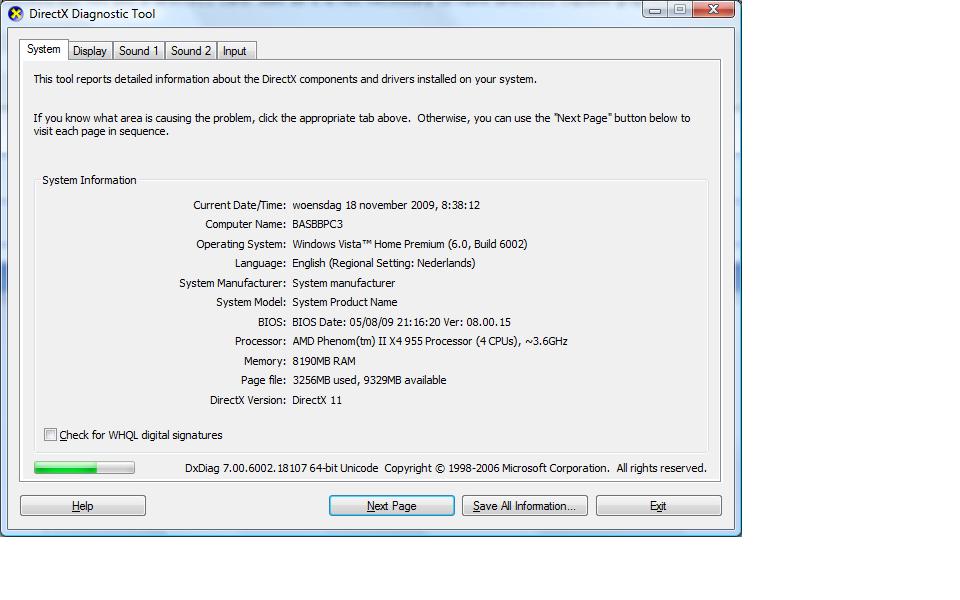Switch to the System tab

click(43, 50)
